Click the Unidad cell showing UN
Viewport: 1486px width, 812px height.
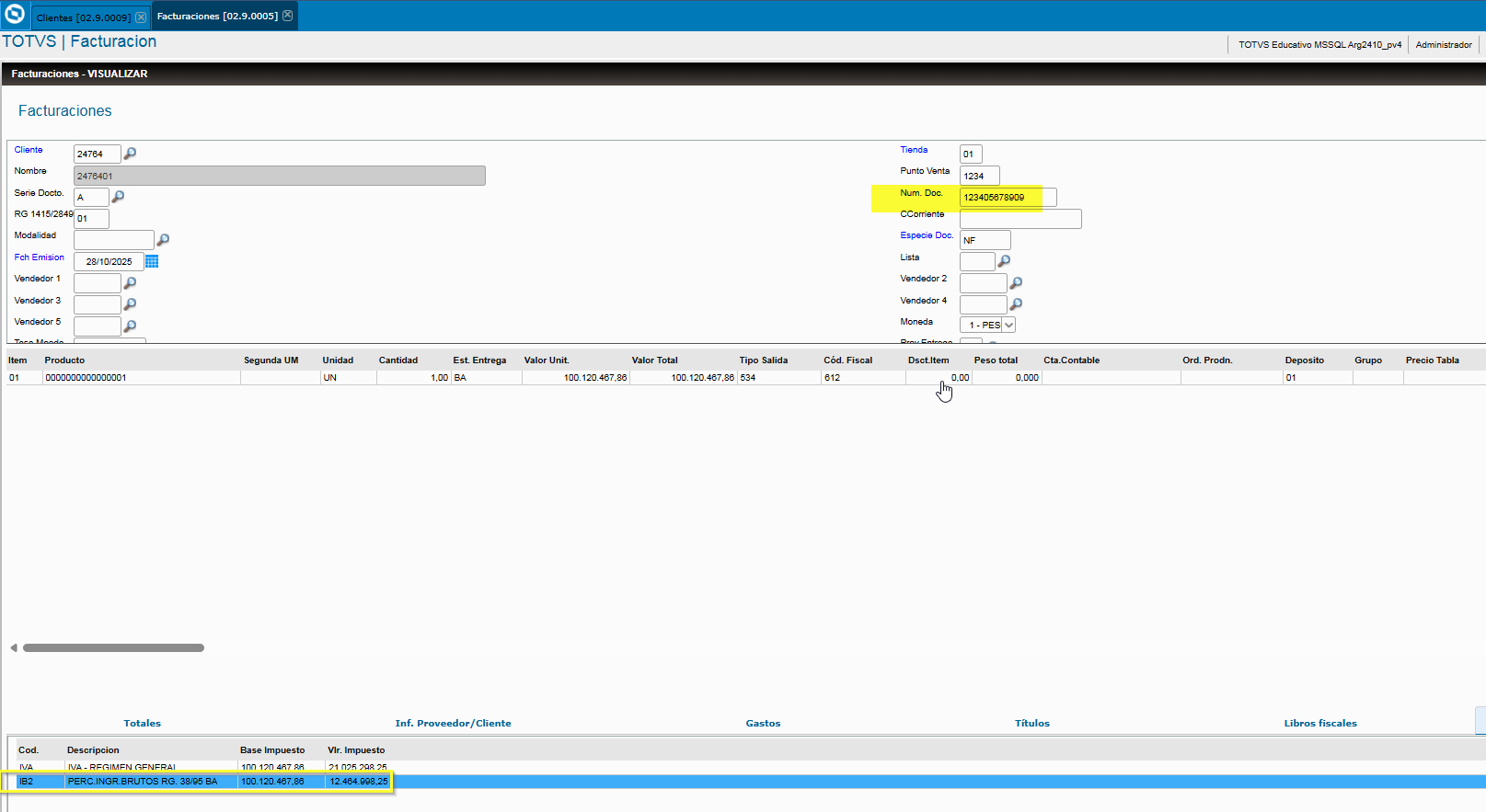(x=348, y=378)
